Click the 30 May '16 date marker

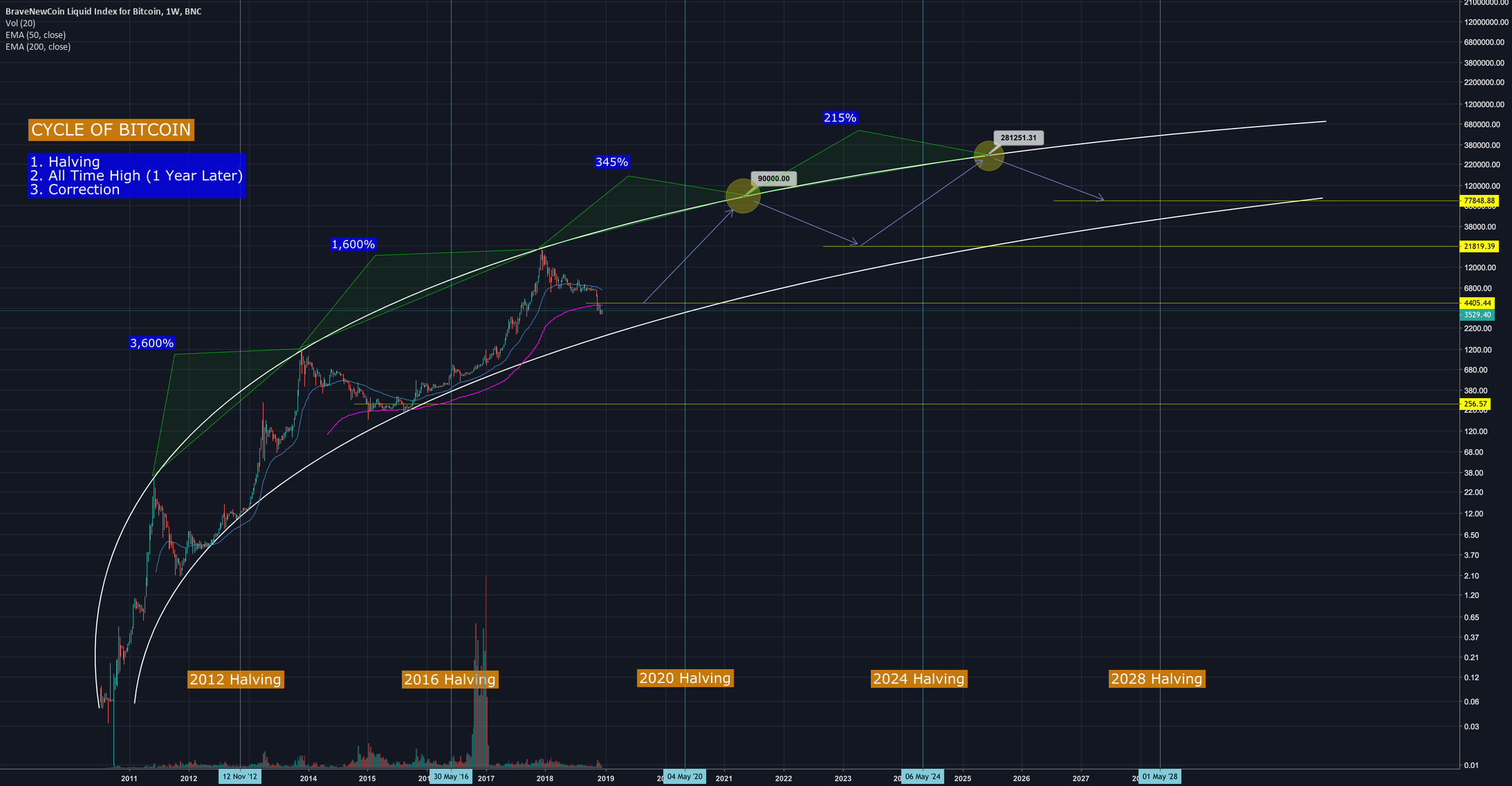coord(450,776)
